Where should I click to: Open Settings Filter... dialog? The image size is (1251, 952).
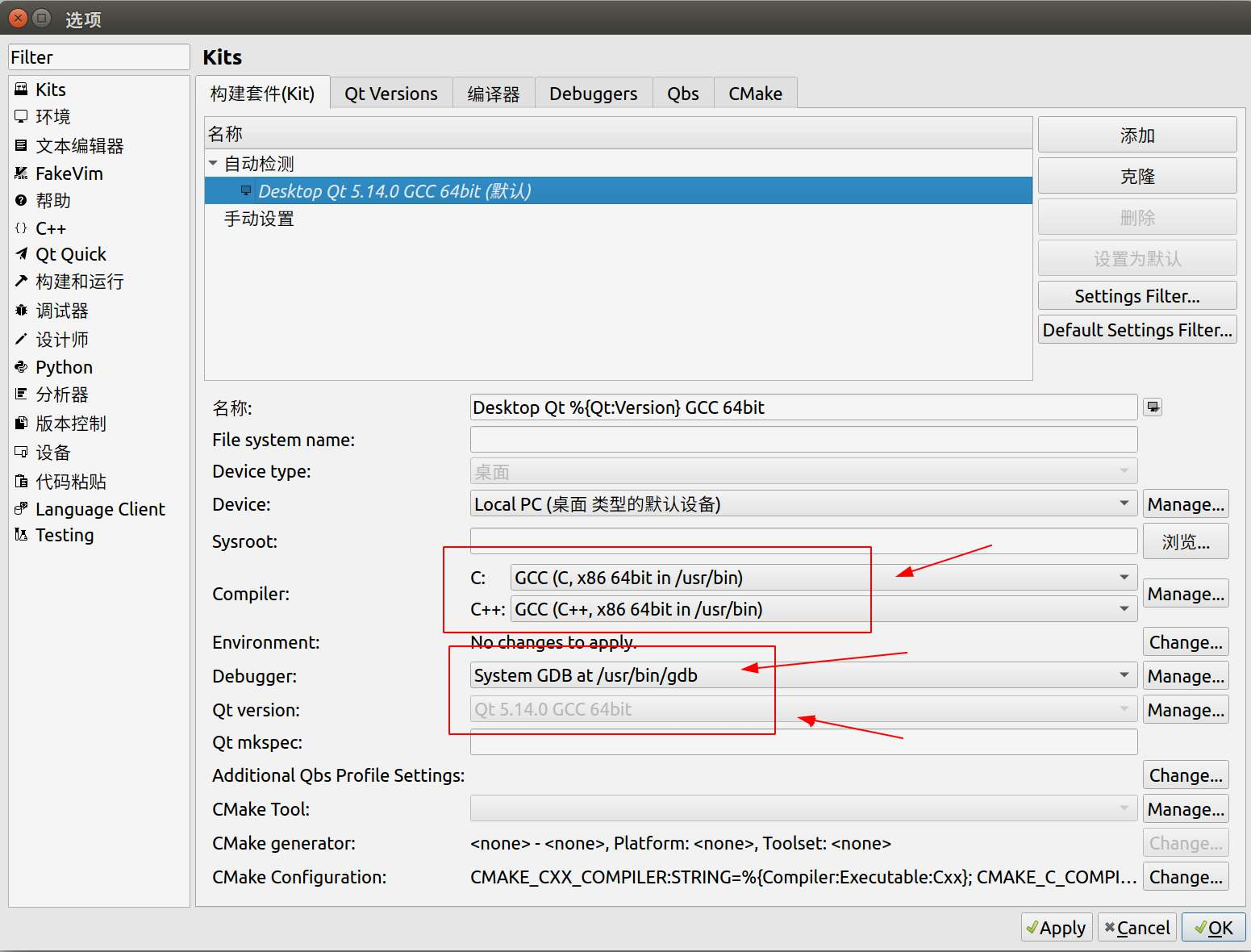(1137, 296)
